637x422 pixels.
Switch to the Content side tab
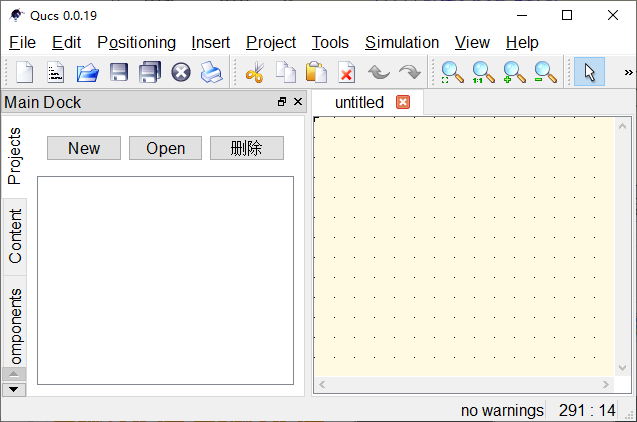[15, 236]
